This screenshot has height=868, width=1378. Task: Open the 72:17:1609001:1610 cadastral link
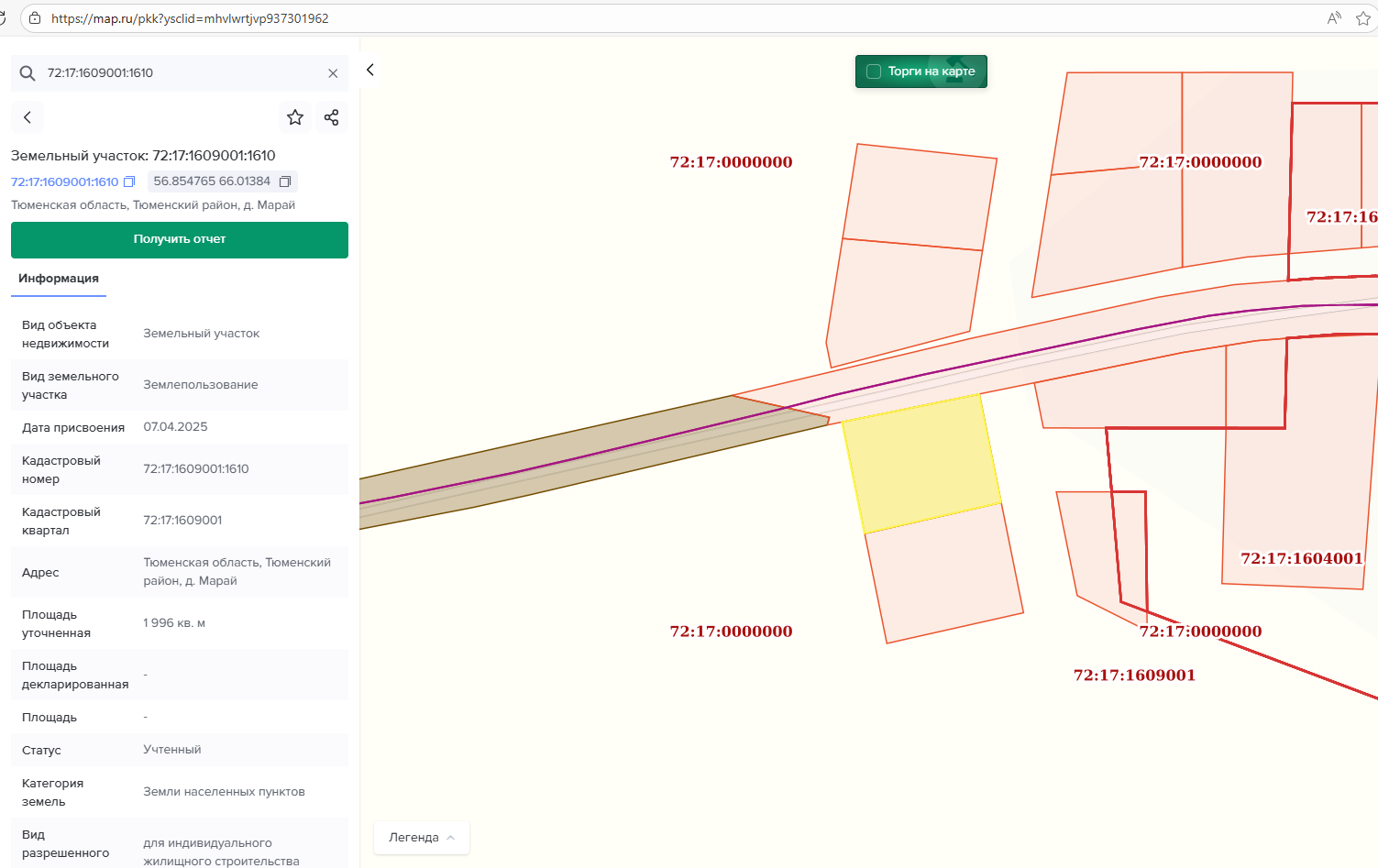click(64, 181)
